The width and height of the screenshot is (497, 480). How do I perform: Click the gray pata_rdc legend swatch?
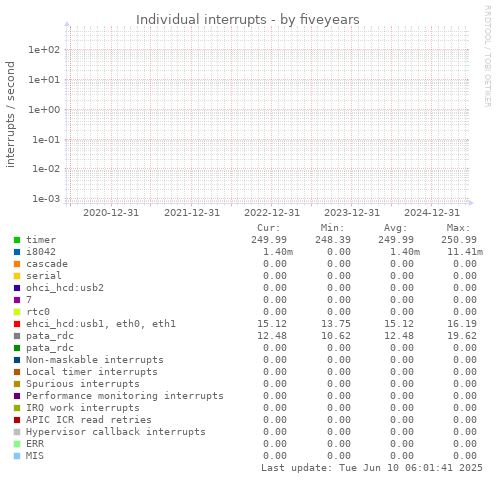[x=17, y=336]
